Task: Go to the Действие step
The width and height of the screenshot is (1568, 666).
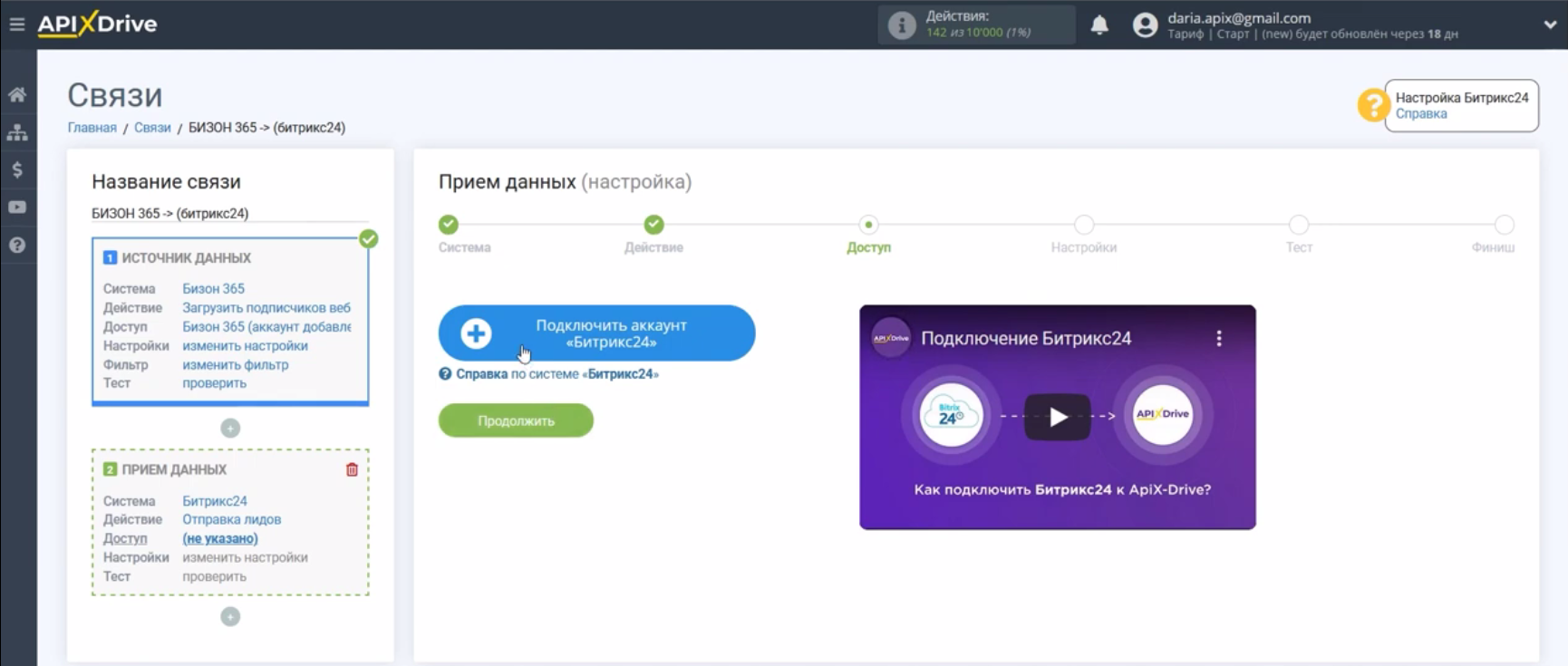Action: [x=653, y=225]
